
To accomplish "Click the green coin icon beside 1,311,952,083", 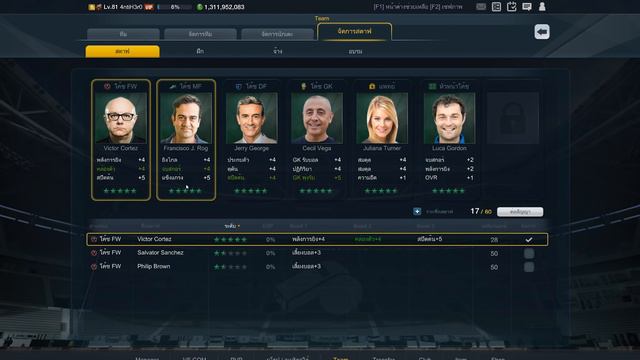I will pos(200,7).
